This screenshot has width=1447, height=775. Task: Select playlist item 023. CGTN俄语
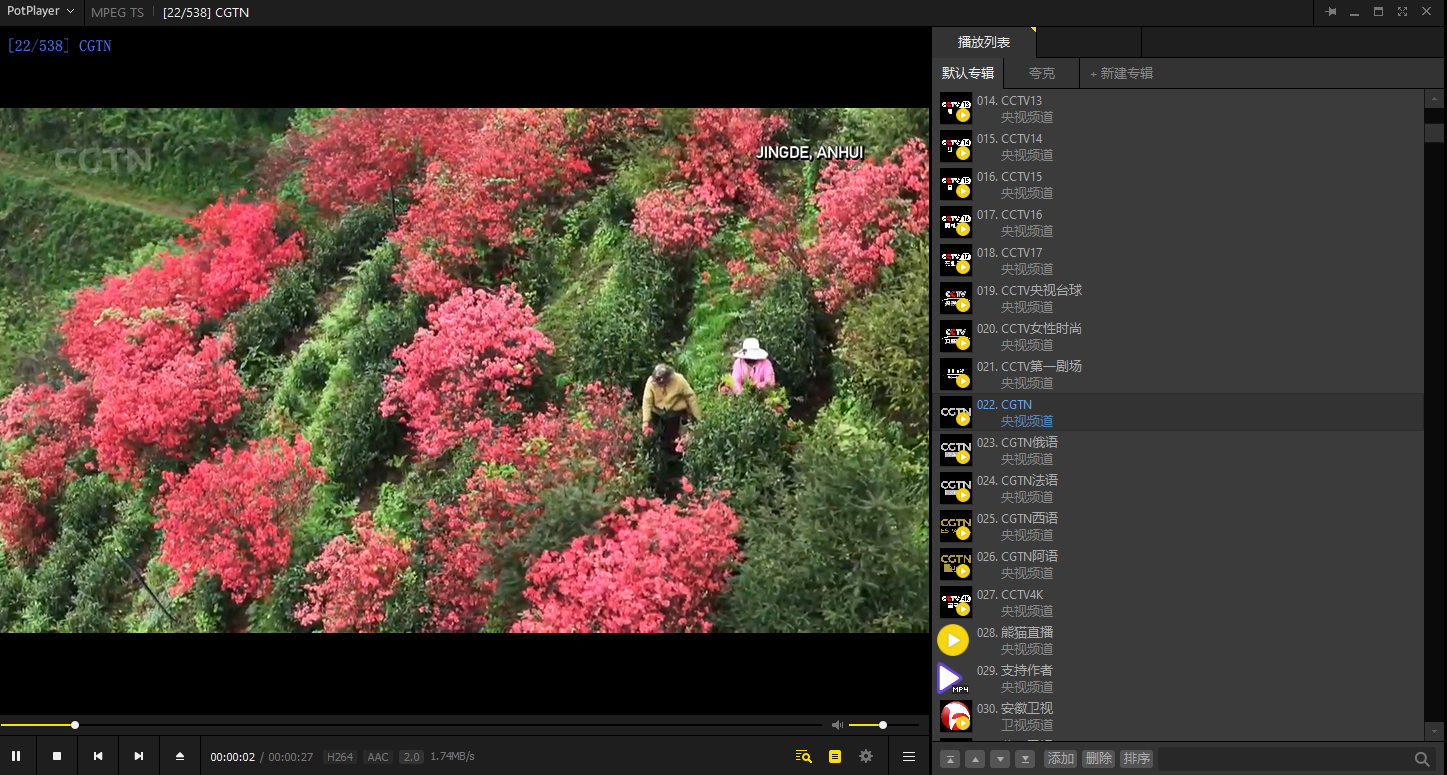(x=1178, y=451)
